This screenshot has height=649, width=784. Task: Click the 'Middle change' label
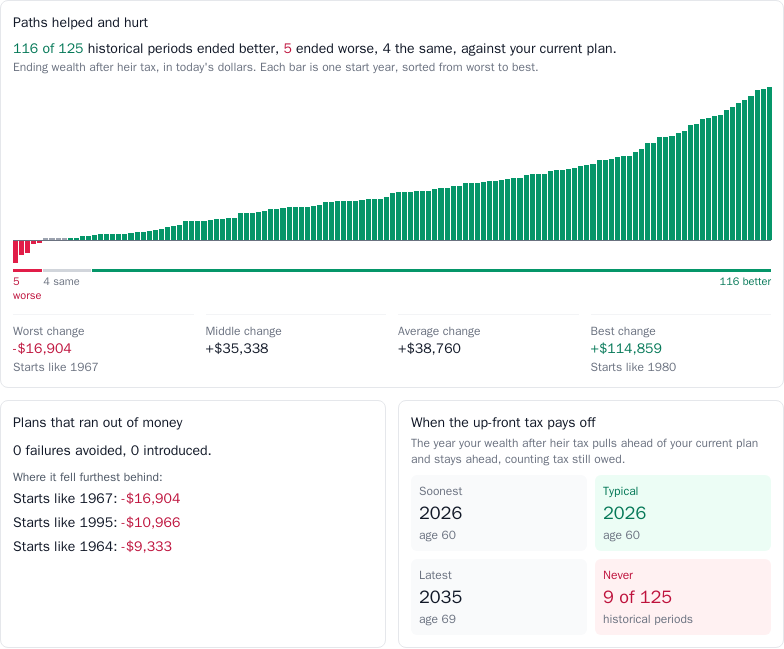click(x=244, y=331)
